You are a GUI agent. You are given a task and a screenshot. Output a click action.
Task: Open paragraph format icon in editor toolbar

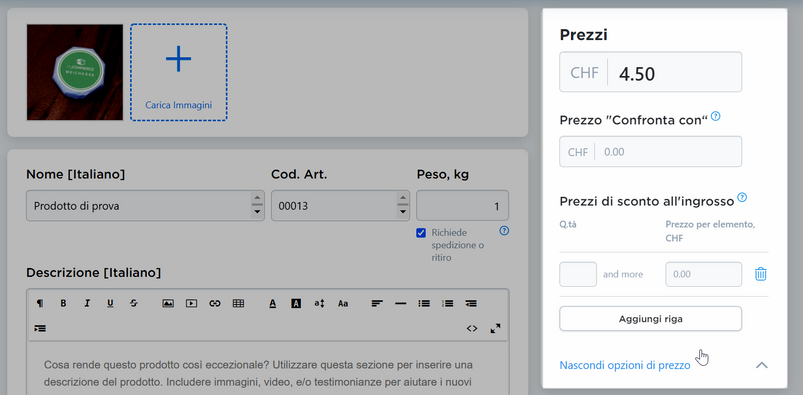click(40, 303)
